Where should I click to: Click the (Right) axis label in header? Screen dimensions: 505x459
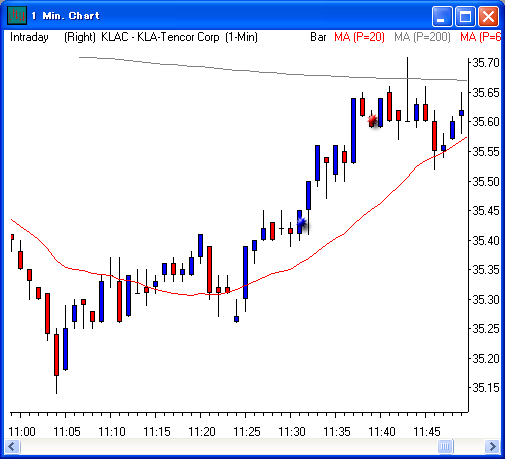pos(80,37)
